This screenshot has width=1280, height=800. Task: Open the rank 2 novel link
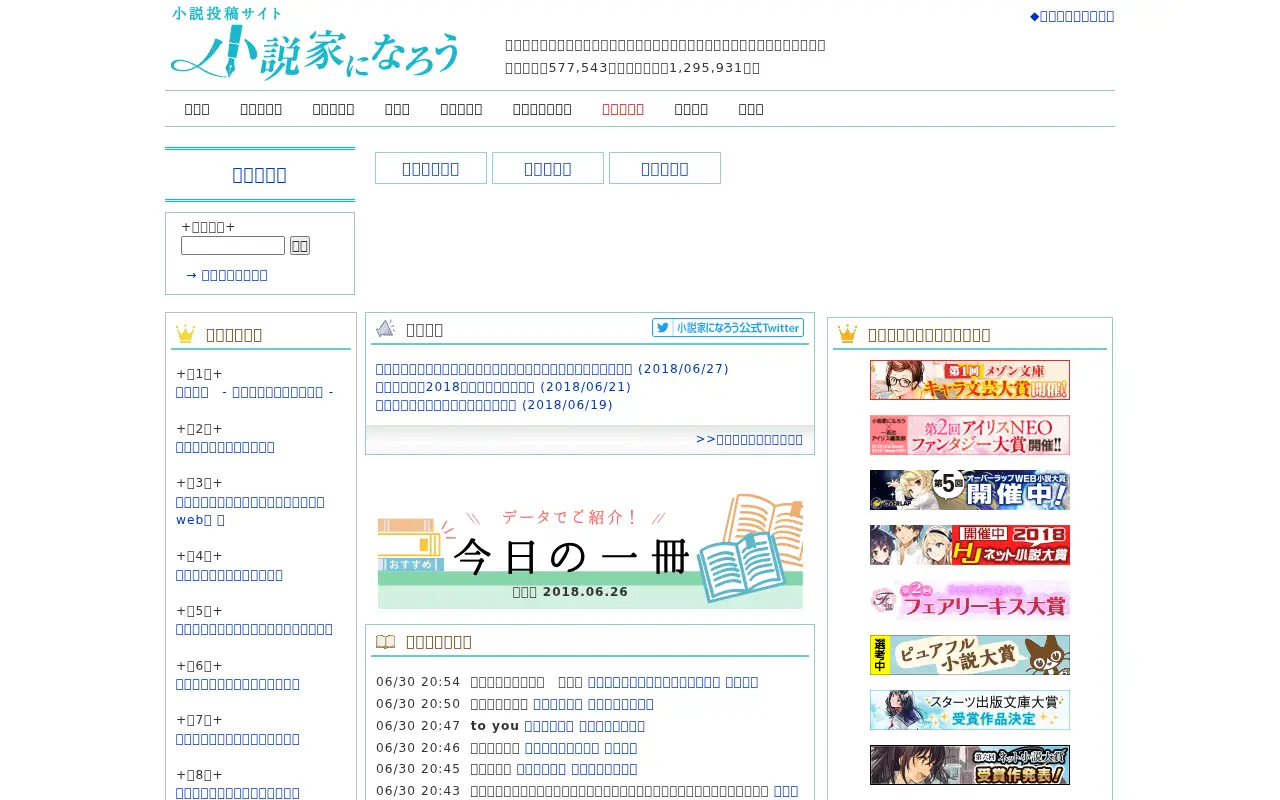coord(225,447)
